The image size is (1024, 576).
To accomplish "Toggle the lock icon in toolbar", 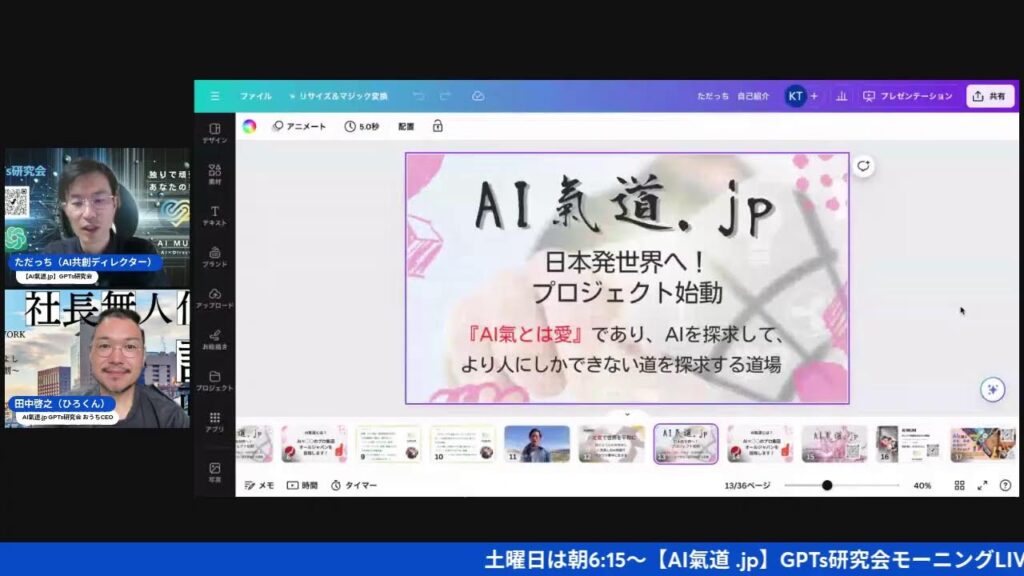I will pos(437,126).
